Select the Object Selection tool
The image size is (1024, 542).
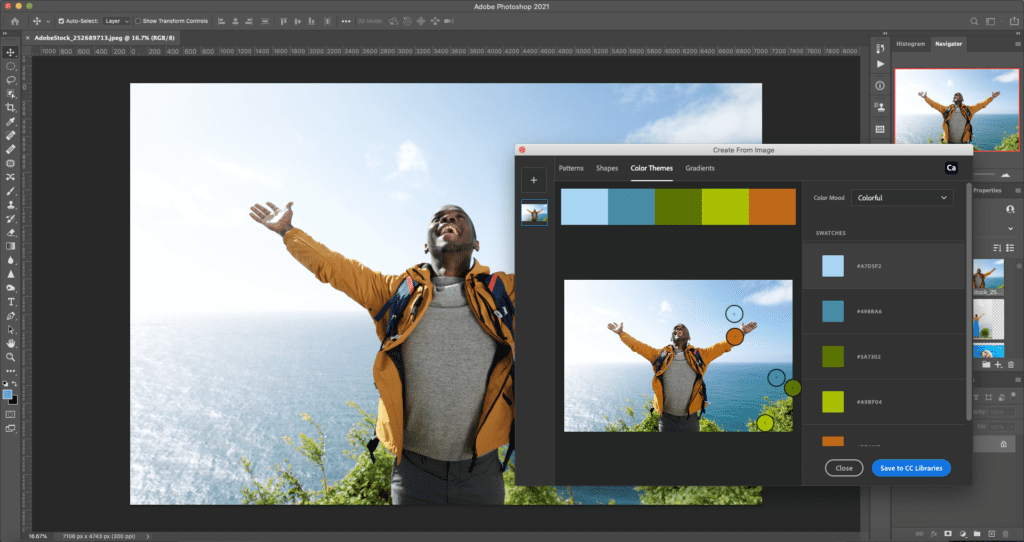(10, 93)
